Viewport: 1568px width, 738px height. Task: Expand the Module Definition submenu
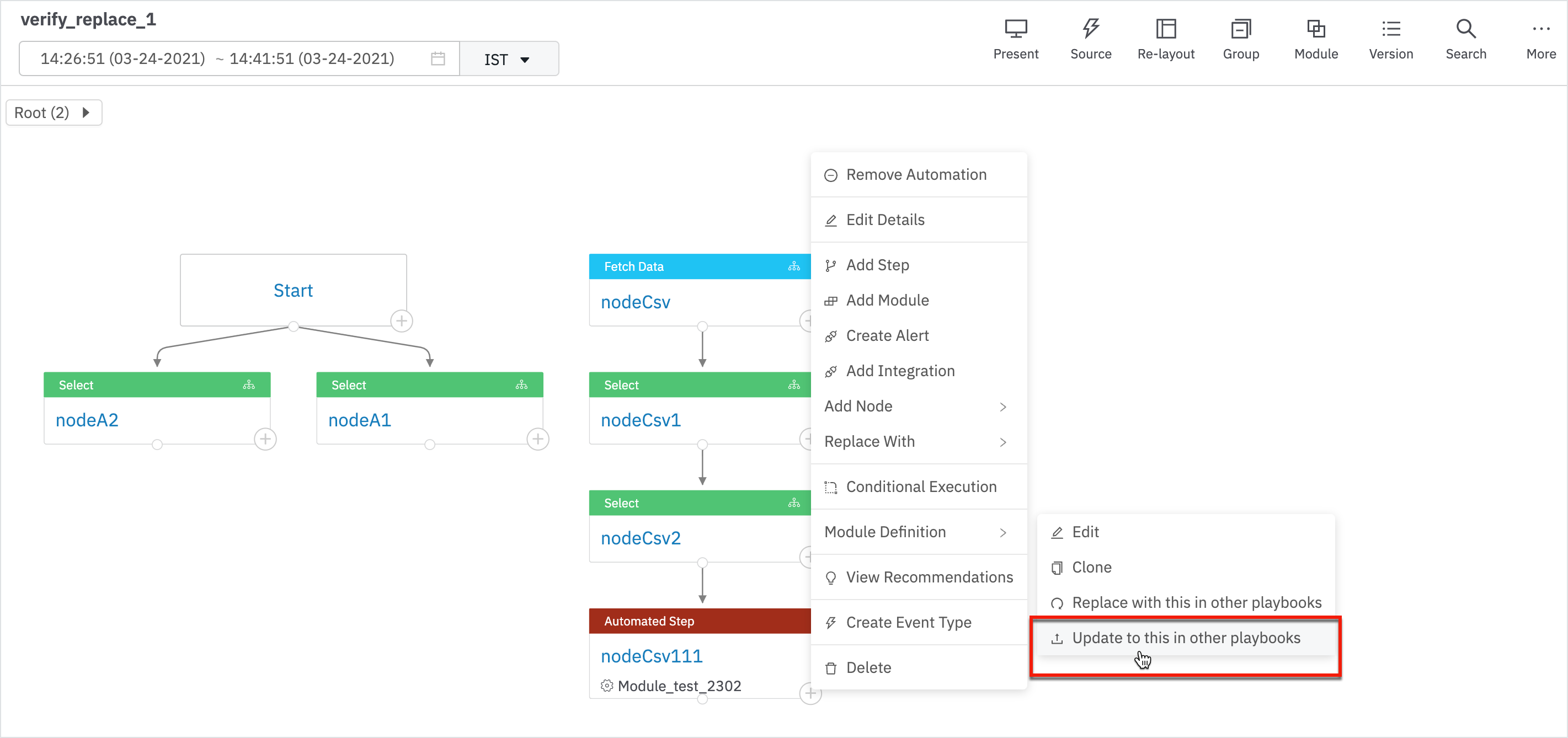tap(919, 532)
